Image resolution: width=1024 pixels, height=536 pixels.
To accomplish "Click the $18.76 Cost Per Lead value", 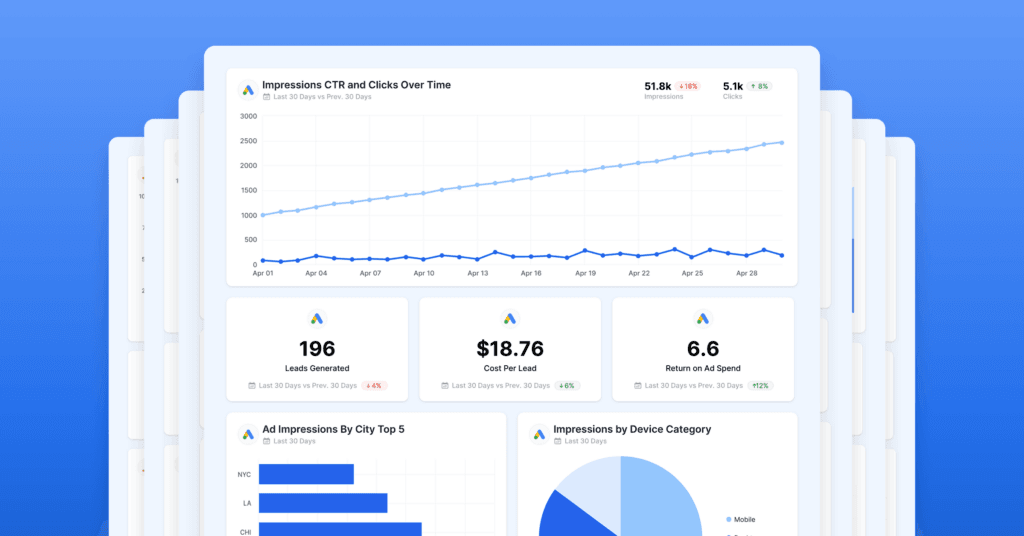I will [510, 349].
